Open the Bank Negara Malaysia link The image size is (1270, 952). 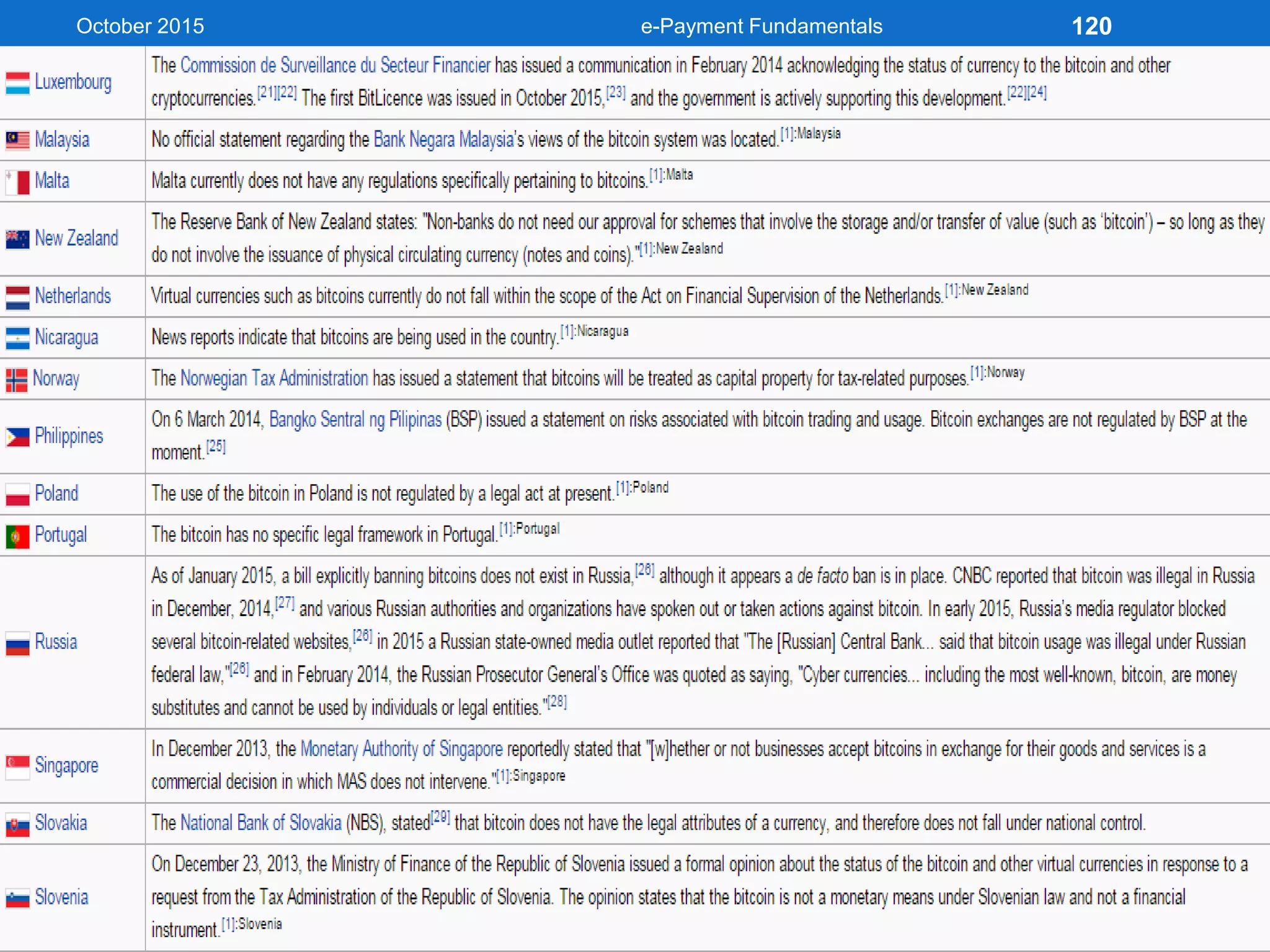point(443,140)
